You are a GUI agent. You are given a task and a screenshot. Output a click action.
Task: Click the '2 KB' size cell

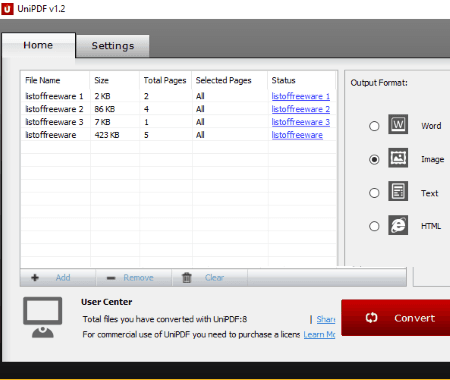point(102,96)
